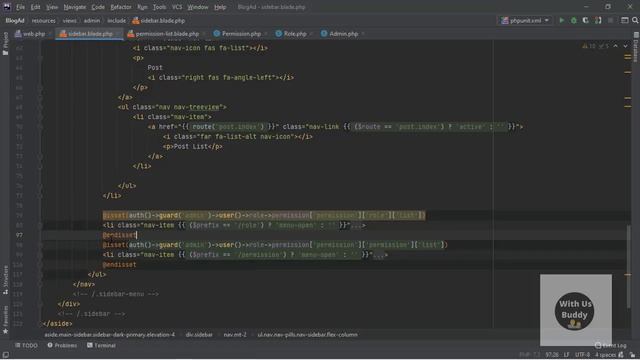Open the Structure tool window on left edge
640x360 pixels.
tap(5, 280)
